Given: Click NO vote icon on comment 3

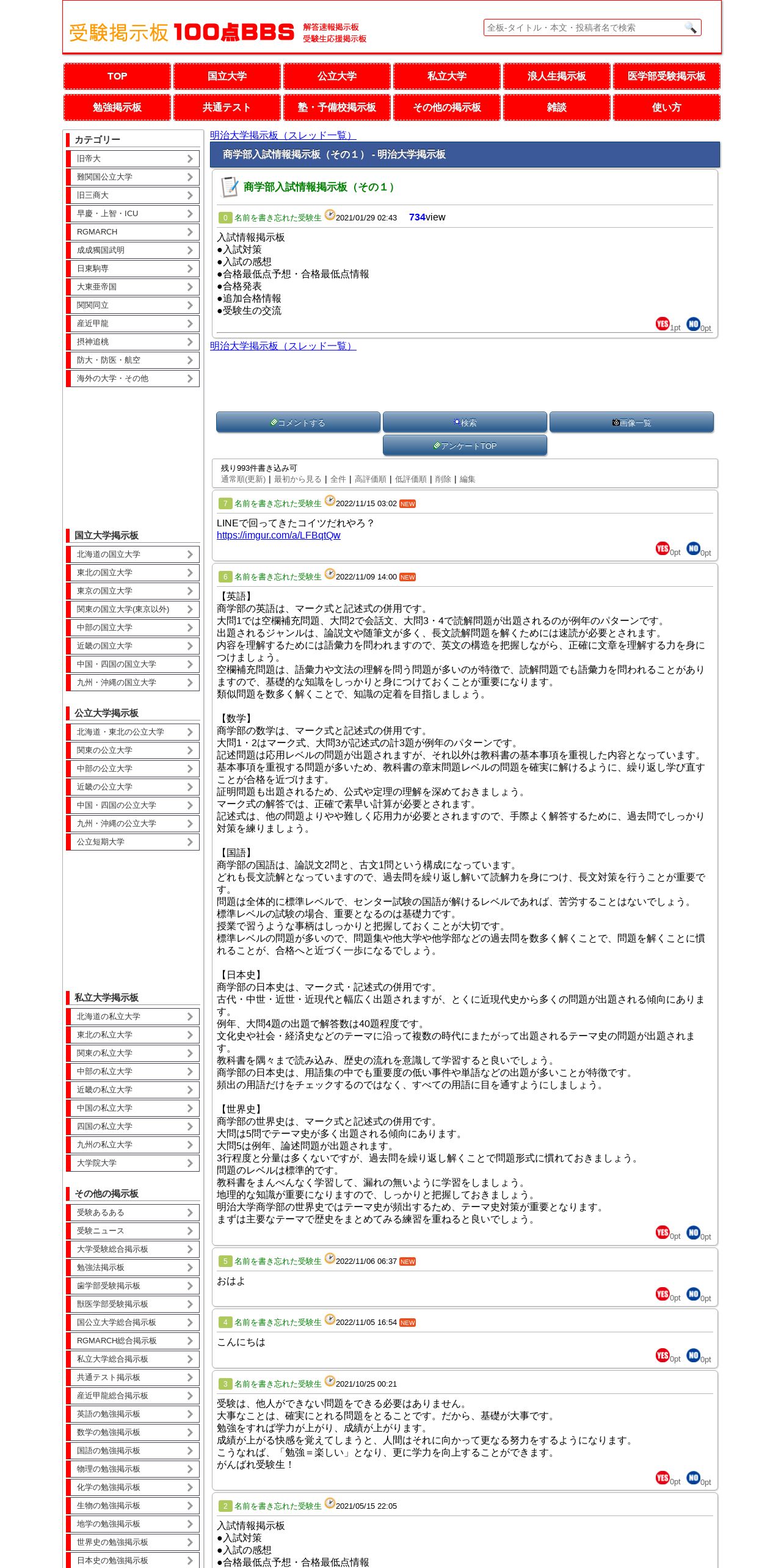Looking at the screenshot, I should click(693, 1478).
